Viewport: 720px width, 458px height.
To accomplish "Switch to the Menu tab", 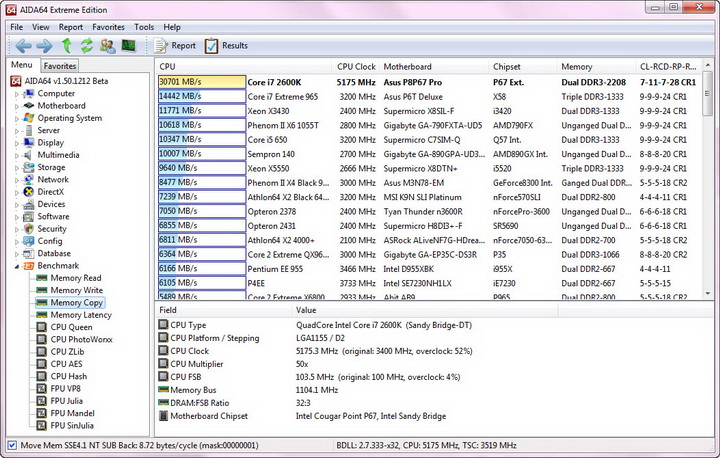I will (x=22, y=65).
